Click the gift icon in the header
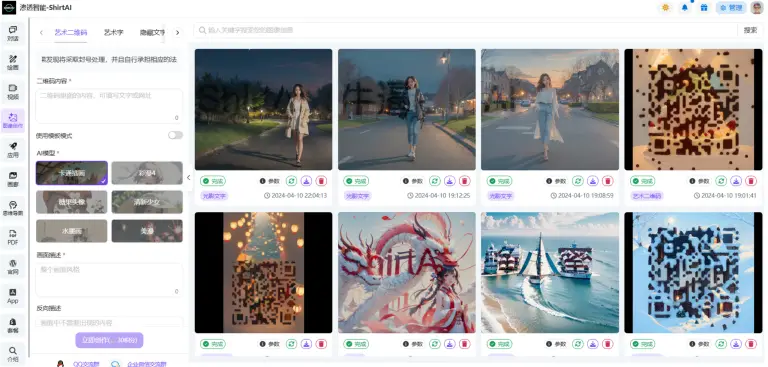768x367 pixels. 704,8
